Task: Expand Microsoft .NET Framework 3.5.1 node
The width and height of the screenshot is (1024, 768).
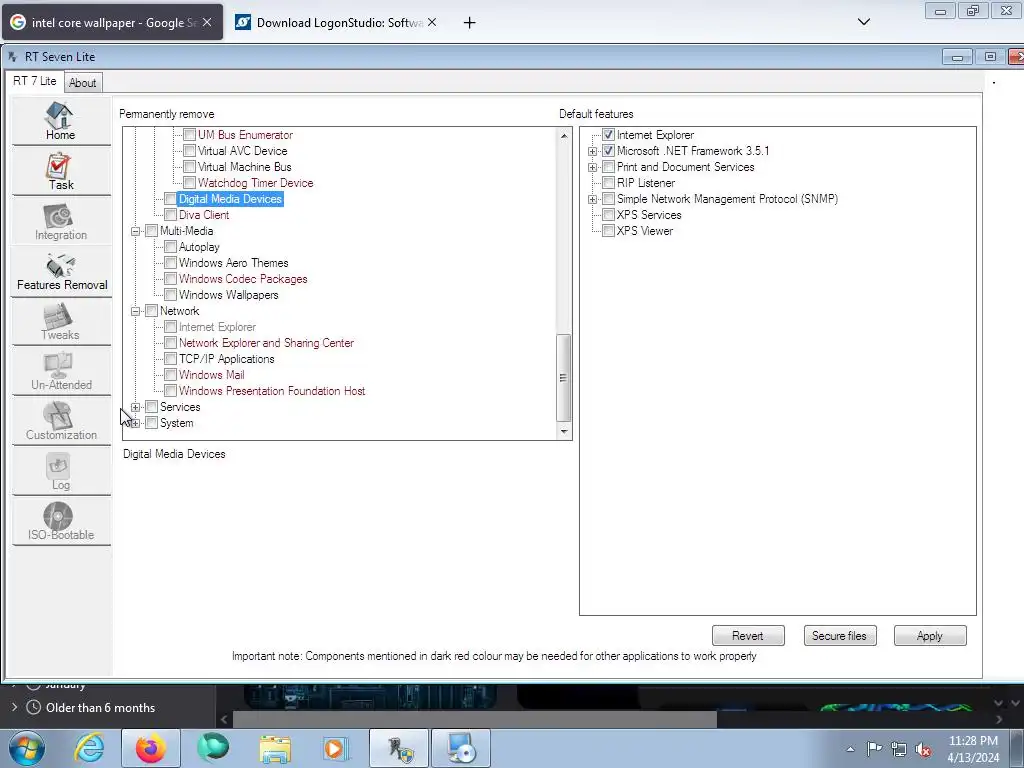Action: 592,152
